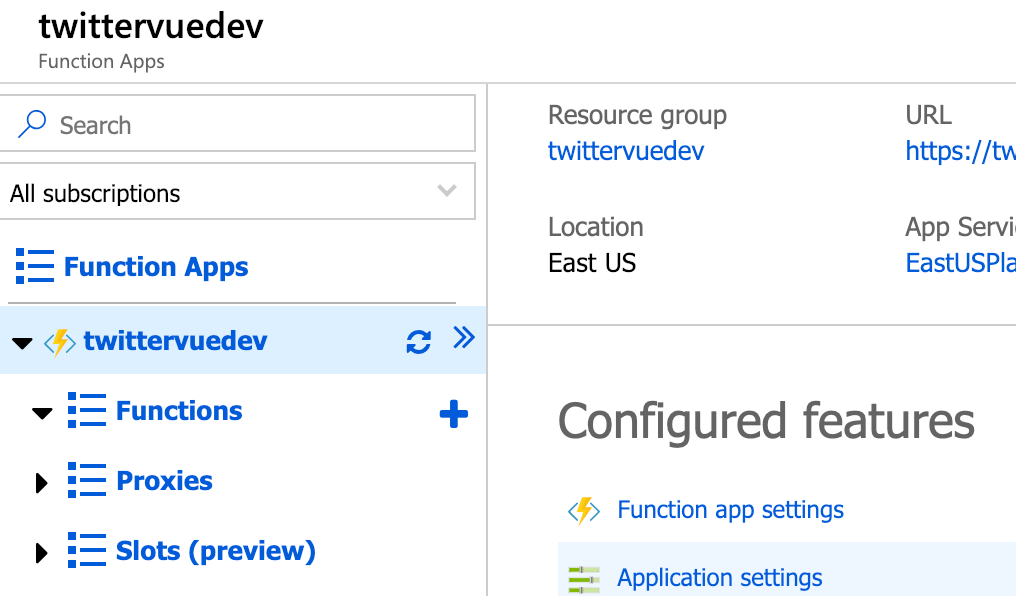Open Application settings link

pos(720,578)
